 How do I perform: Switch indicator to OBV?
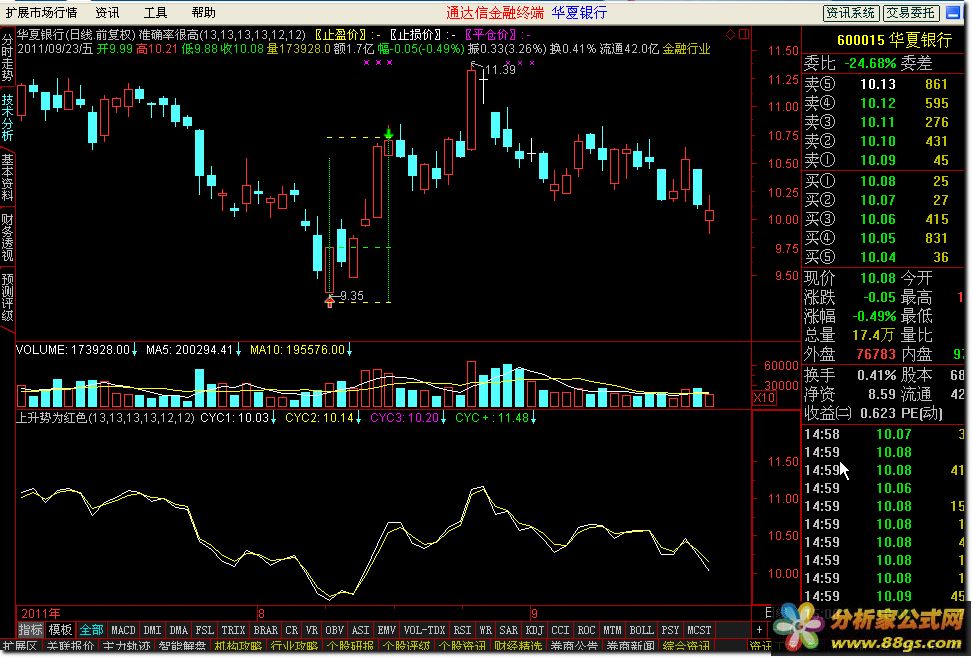(x=334, y=630)
